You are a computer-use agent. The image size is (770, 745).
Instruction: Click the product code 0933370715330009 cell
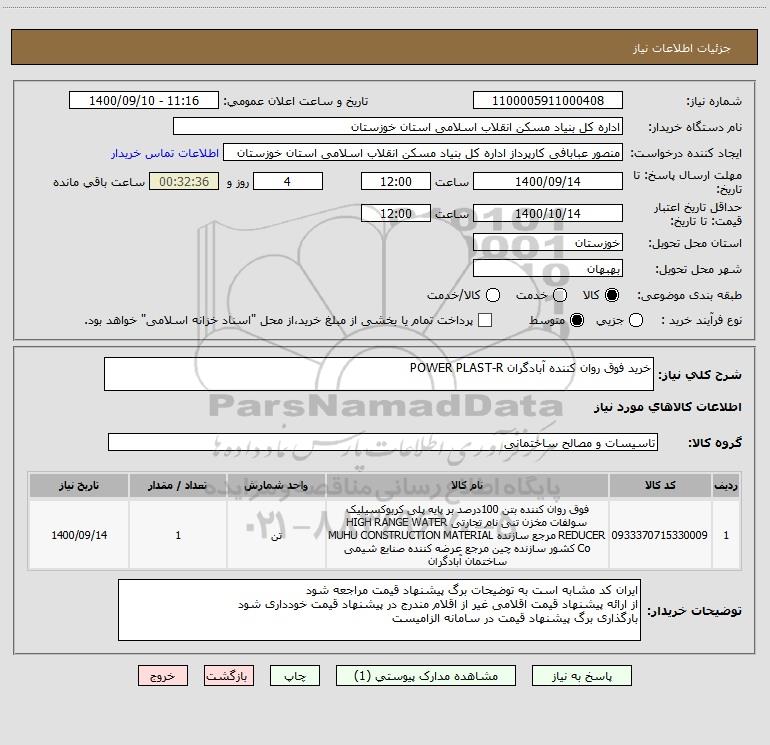click(x=660, y=535)
